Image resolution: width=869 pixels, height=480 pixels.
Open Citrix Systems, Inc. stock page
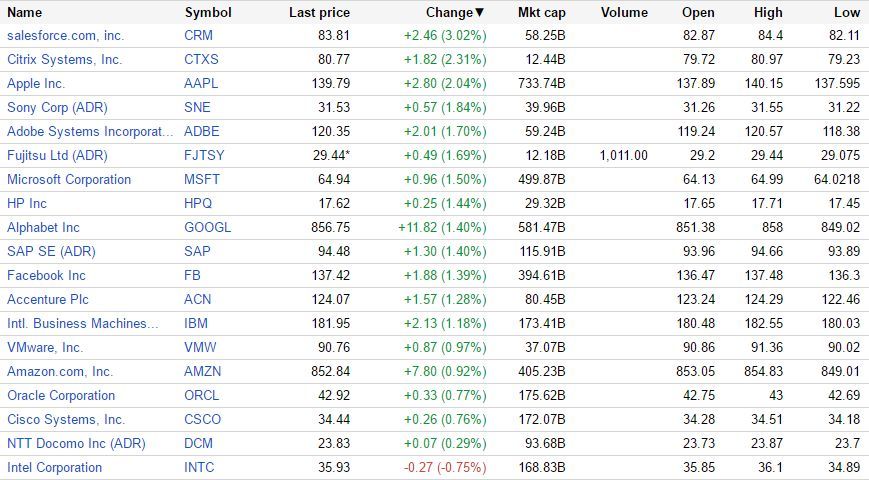64,59
